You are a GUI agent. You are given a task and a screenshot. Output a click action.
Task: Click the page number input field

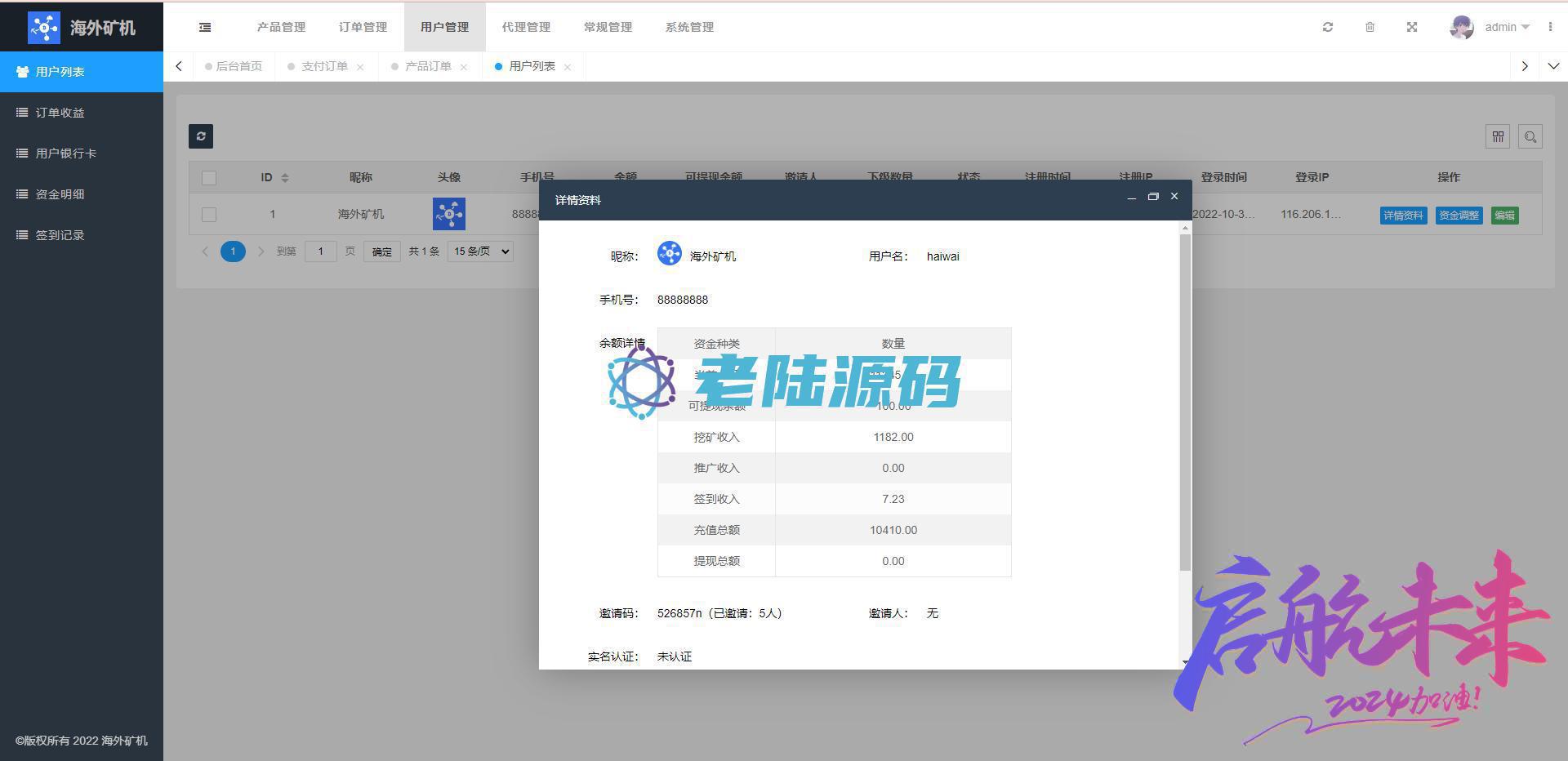tap(321, 251)
